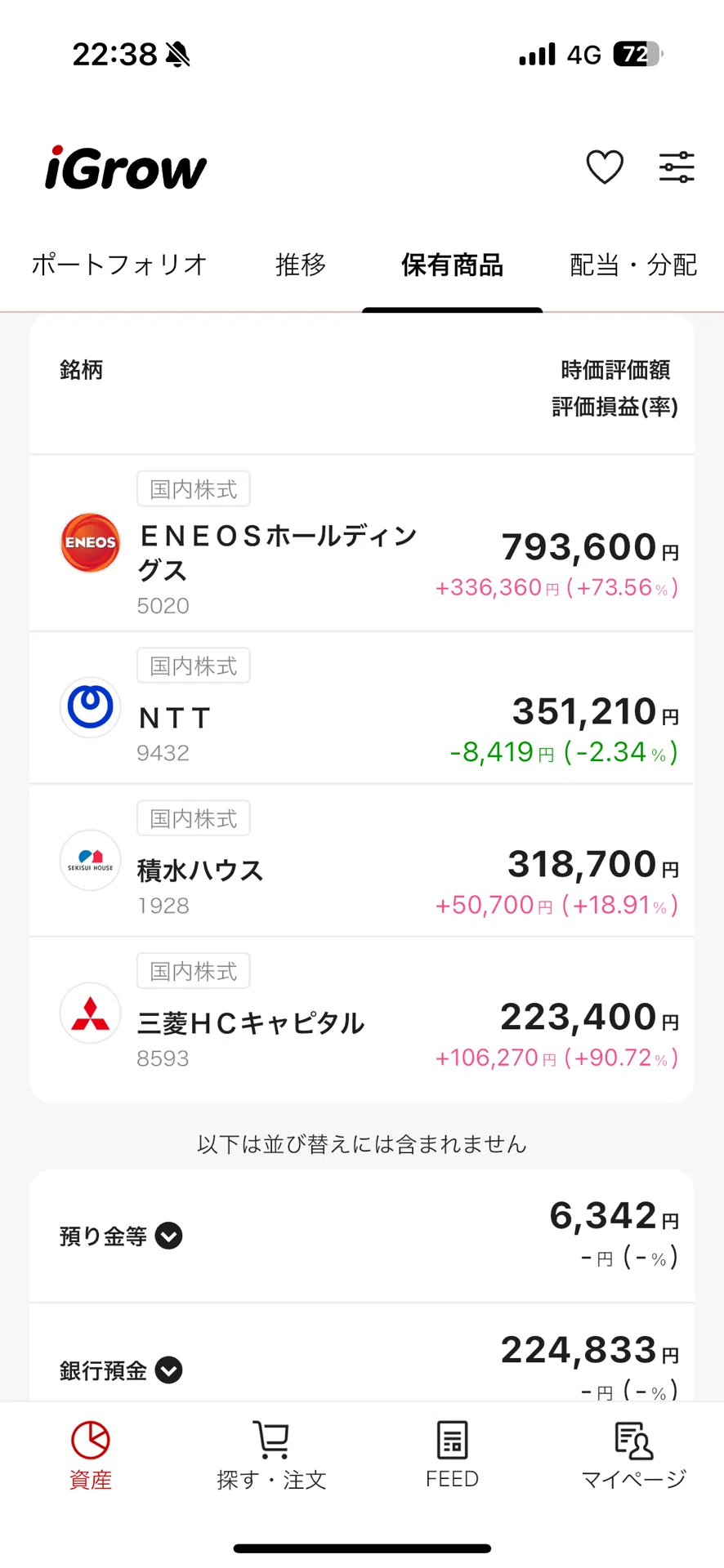Tap the iGrow logo

point(126,167)
